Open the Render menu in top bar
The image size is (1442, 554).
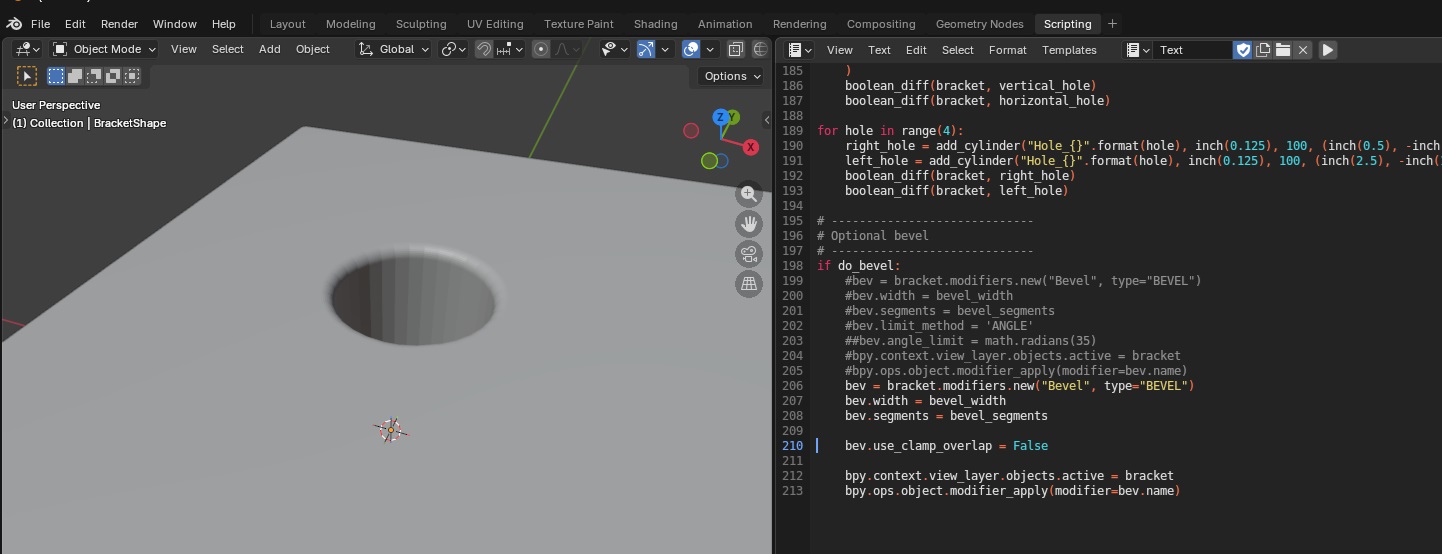tap(119, 24)
